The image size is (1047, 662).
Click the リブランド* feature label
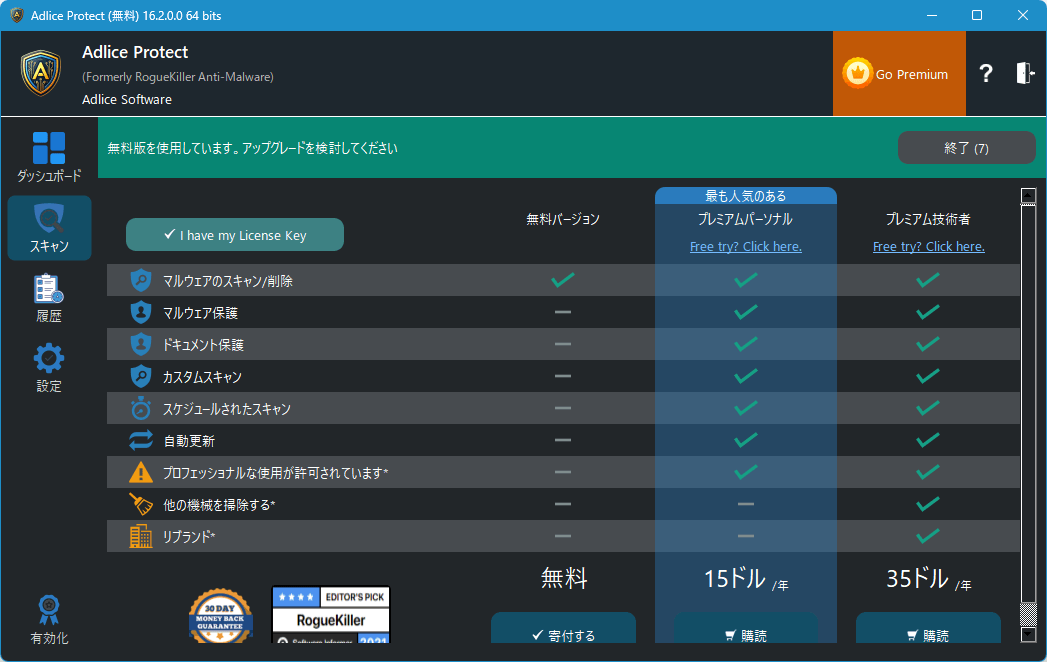click(x=189, y=536)
